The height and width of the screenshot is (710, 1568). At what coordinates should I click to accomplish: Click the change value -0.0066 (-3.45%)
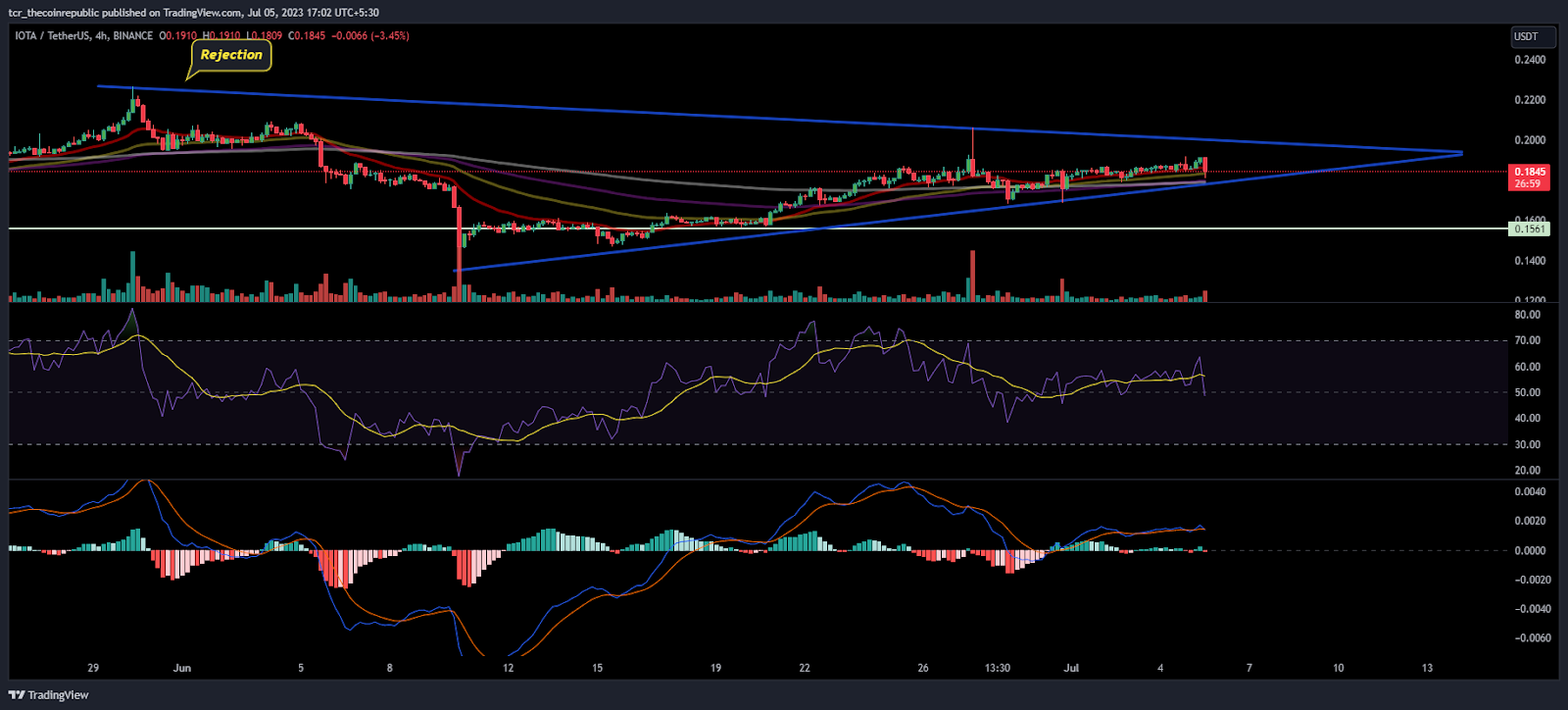[370, 35]
